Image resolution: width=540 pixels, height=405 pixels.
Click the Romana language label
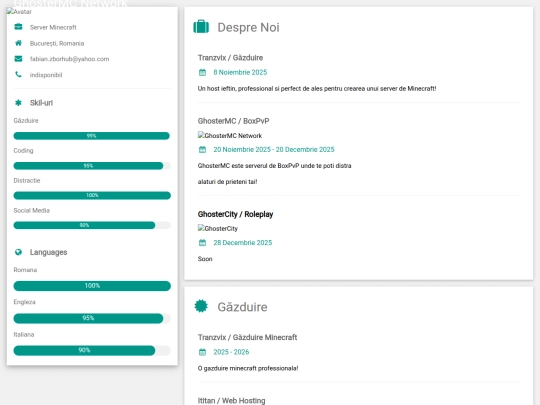click(x=25, y=270)
